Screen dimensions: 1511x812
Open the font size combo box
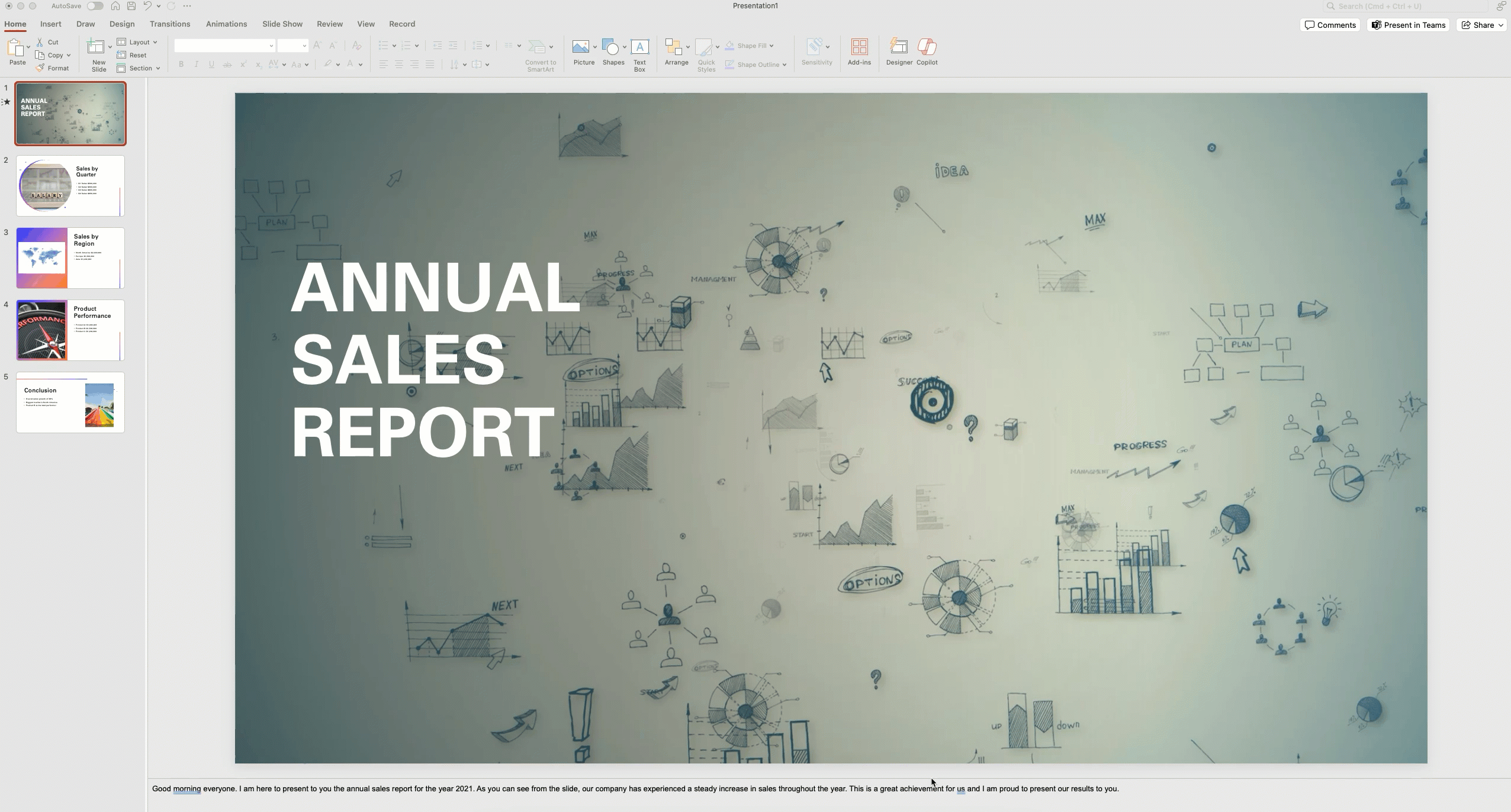pyautogui.click(x=292, y=46)
